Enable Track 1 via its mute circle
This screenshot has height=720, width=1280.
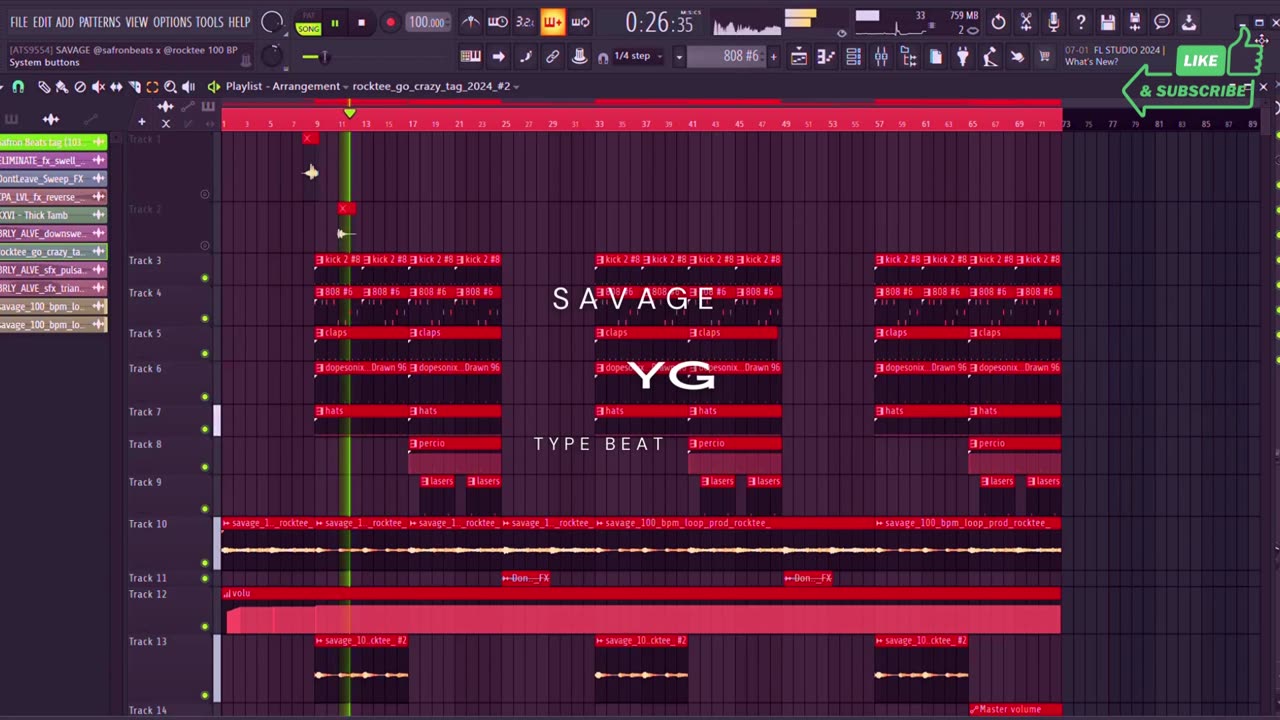pos(205,194)
